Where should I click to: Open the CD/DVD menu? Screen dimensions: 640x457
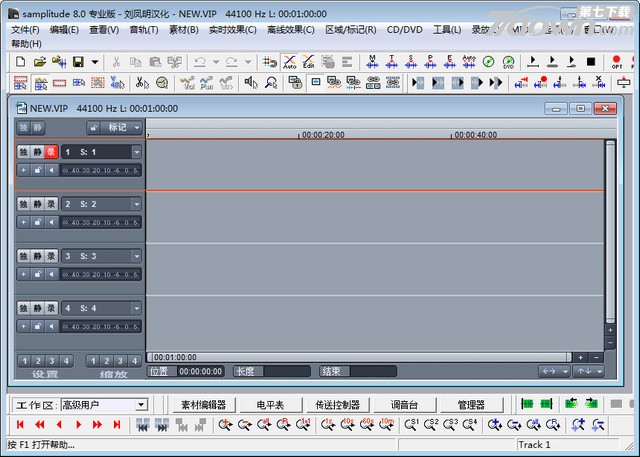404,30
